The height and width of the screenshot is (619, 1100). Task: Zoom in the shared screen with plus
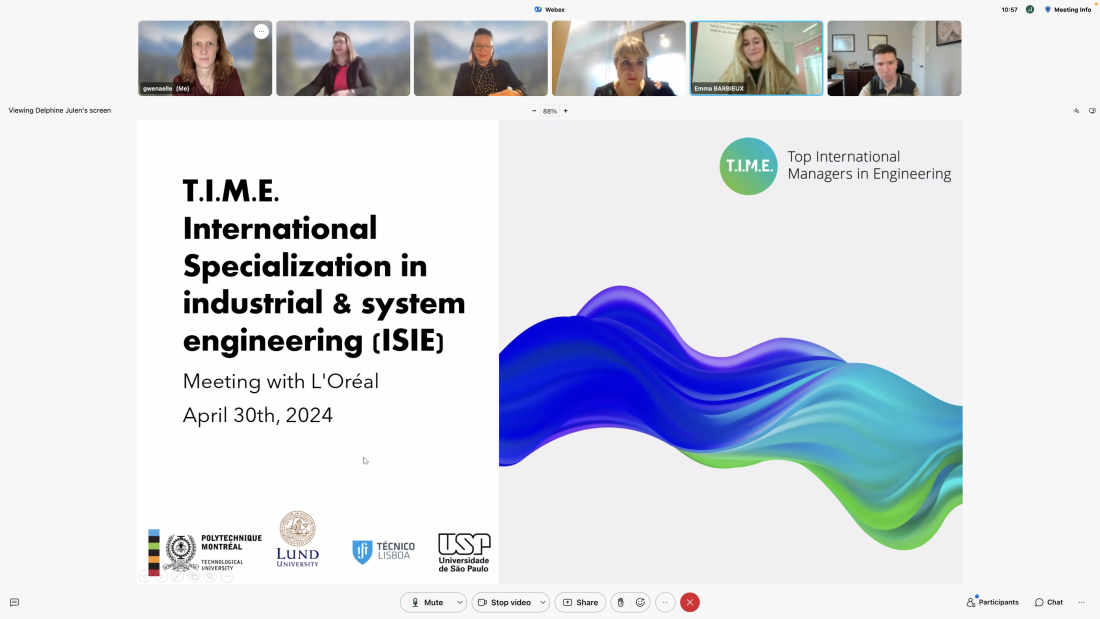(565, 111)
